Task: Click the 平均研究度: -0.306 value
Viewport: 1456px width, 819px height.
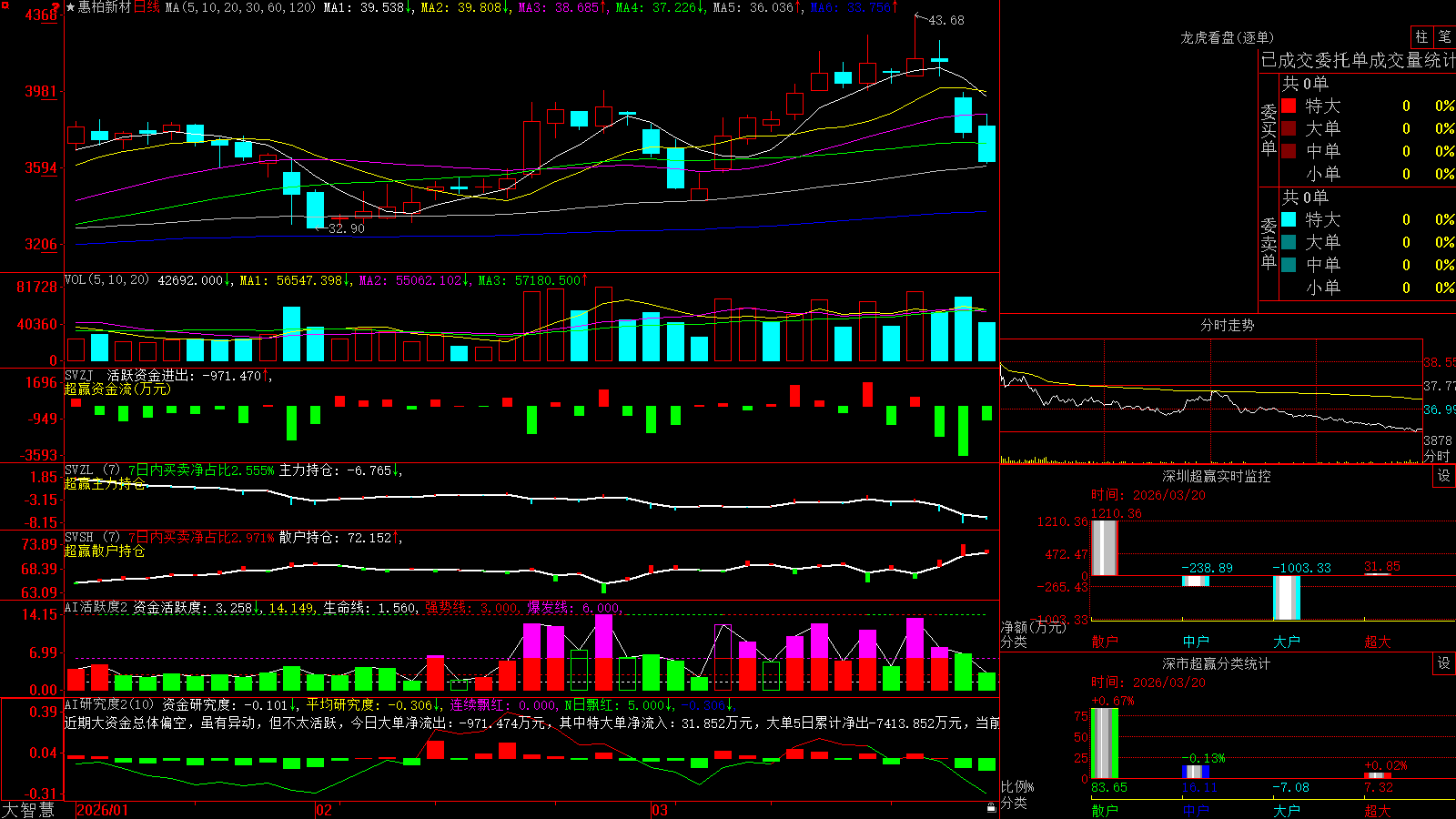Action: click(x=373, y=704)
